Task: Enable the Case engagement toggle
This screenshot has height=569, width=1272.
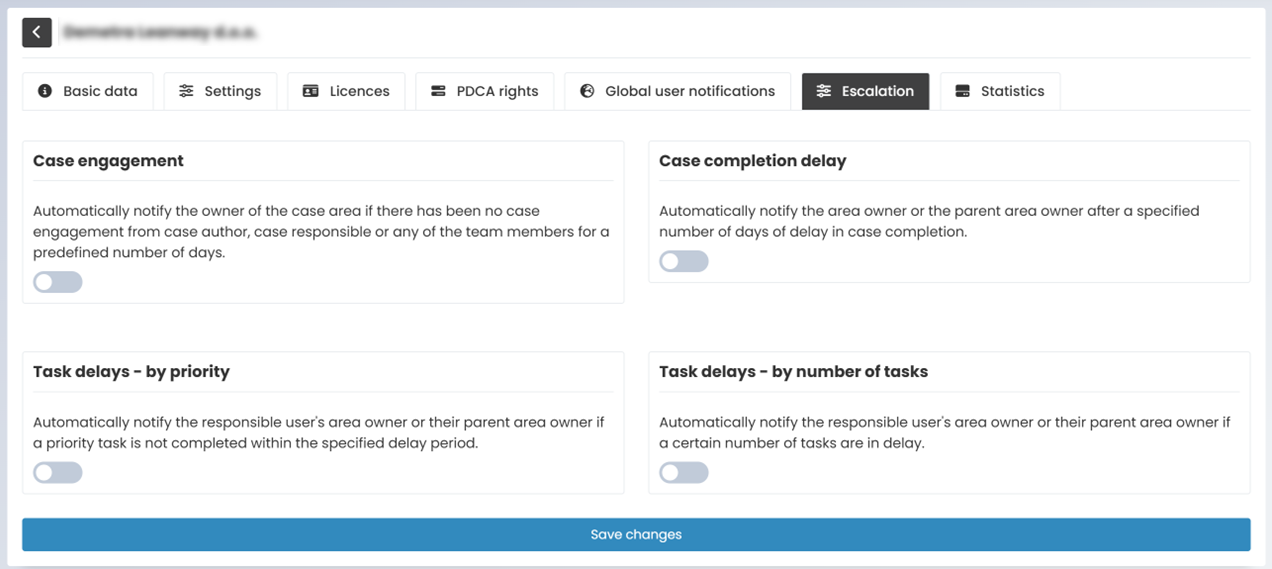Action: tap(58, 282)
